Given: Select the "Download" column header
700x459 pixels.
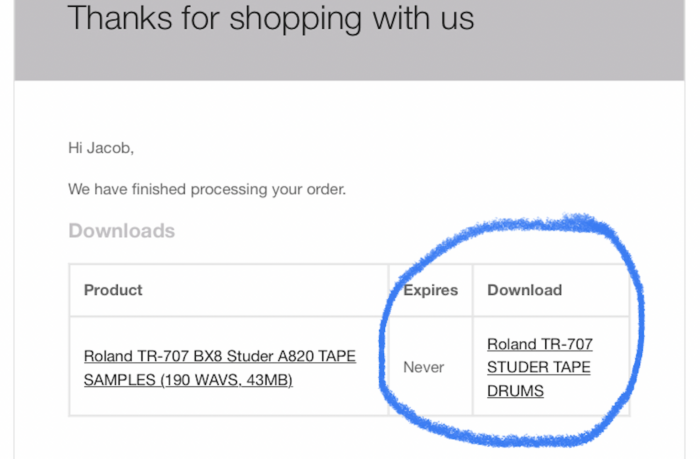Looking at the screenshot, I should [x=524, y=290].
